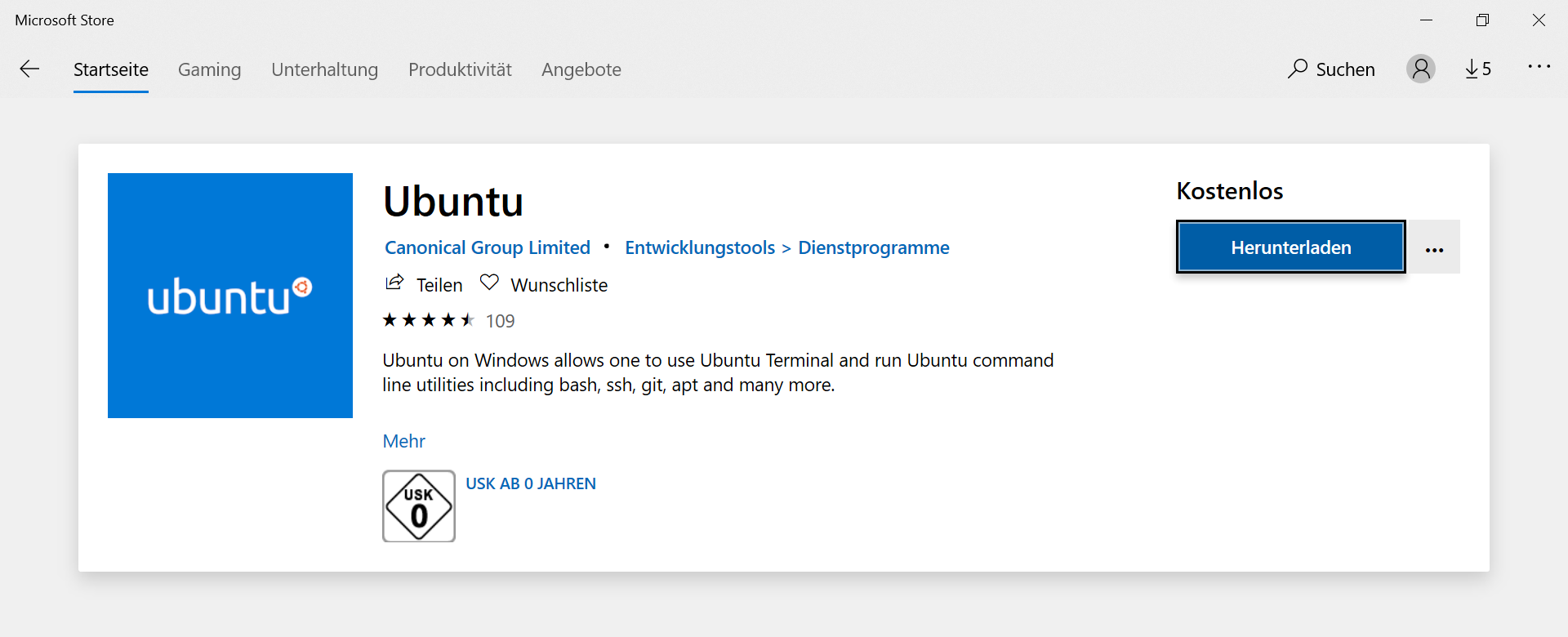This screenshot has height=637, width=1568.
Task: Open downloads and updates showing 5
Action: (x=1478, y=69)
